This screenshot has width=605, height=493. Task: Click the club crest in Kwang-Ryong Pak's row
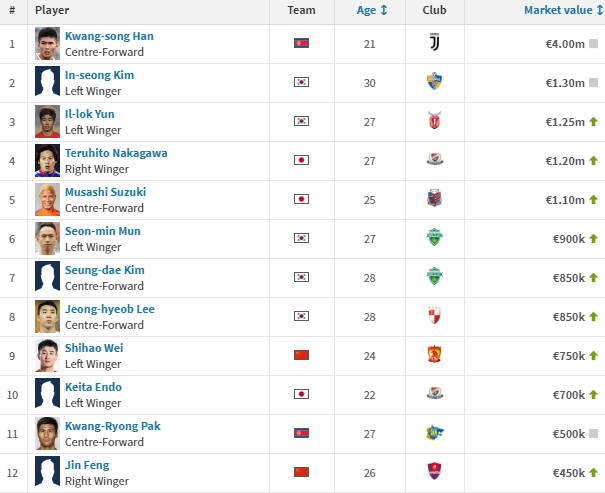434,432
